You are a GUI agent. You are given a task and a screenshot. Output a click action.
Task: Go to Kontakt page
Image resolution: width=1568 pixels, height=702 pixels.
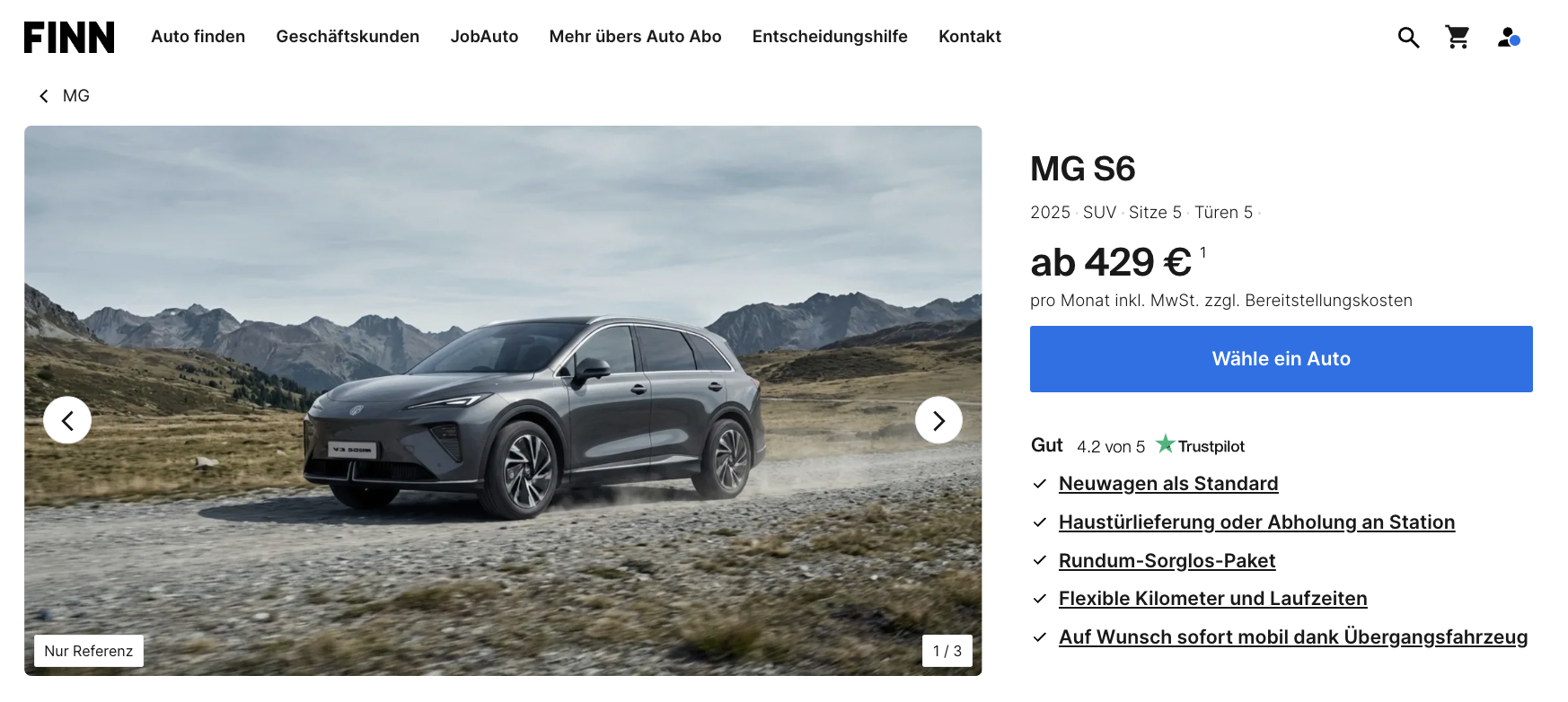click(x=970, y=37)
